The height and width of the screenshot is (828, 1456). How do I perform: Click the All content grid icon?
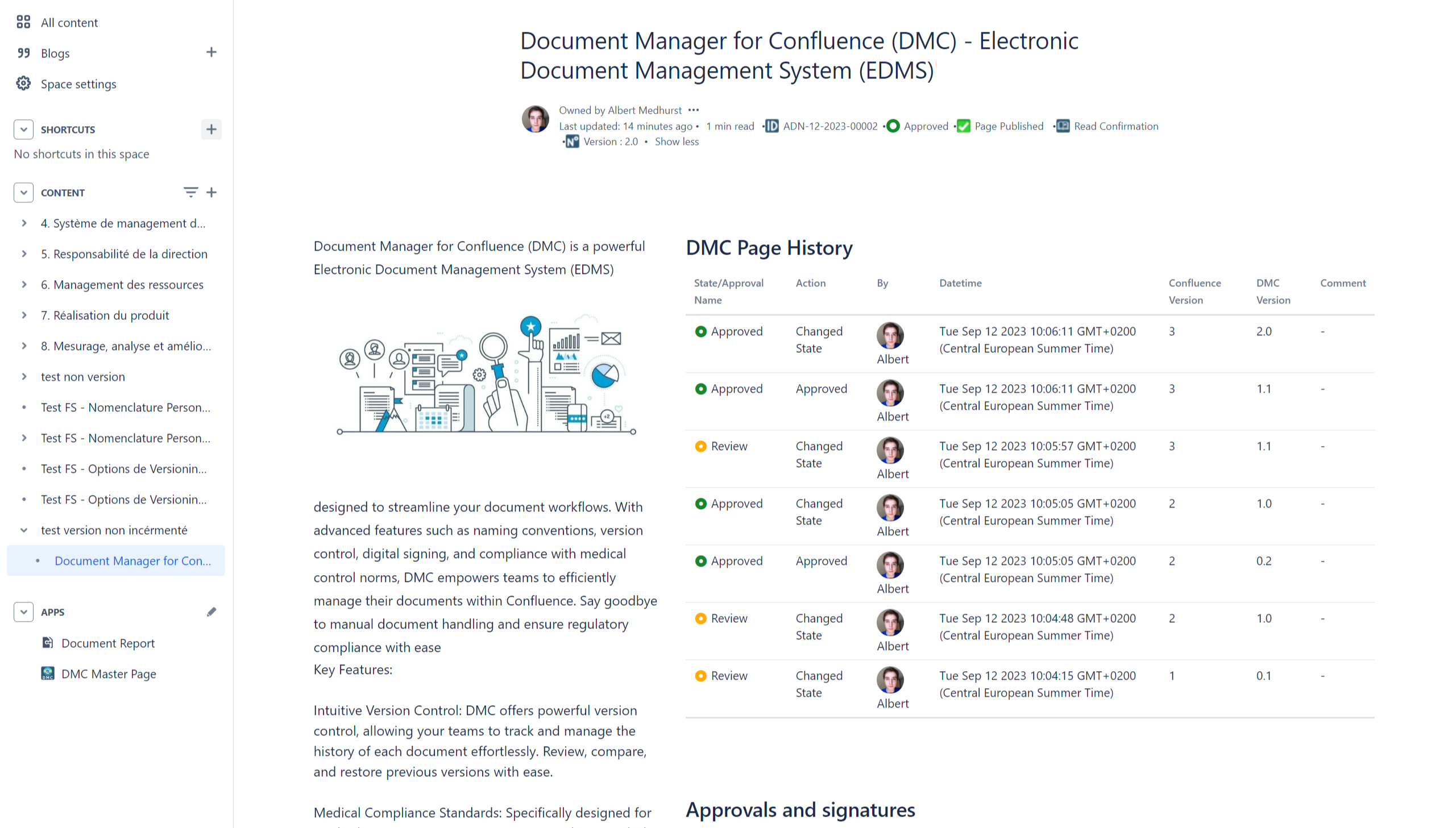click(23, 22)
